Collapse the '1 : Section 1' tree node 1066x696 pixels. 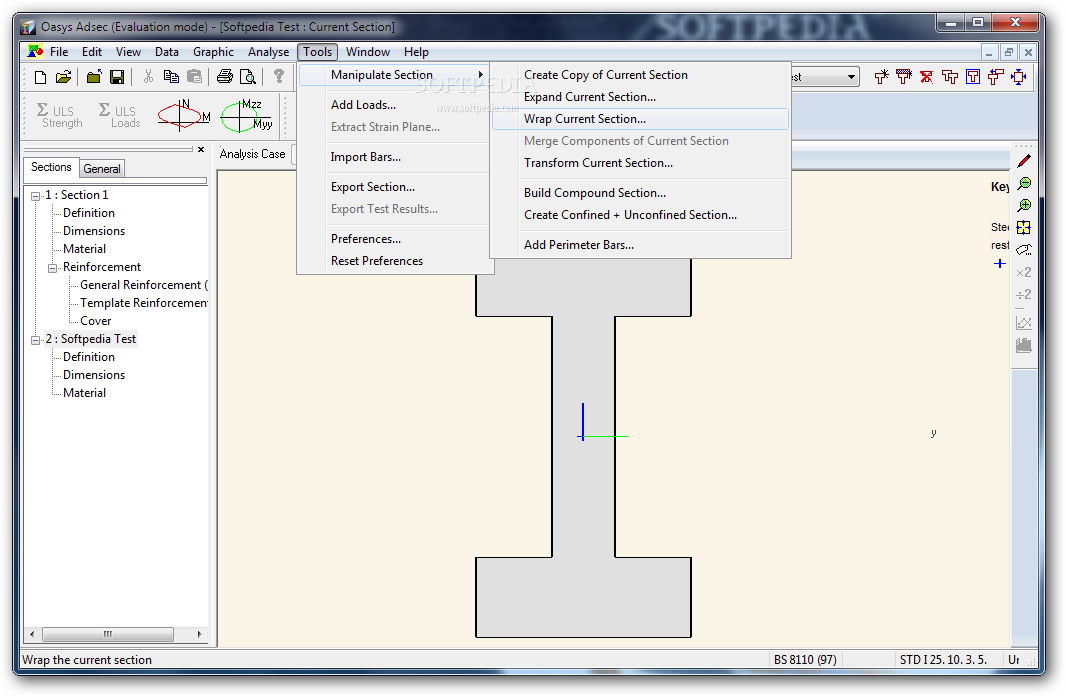pos(35,196)
